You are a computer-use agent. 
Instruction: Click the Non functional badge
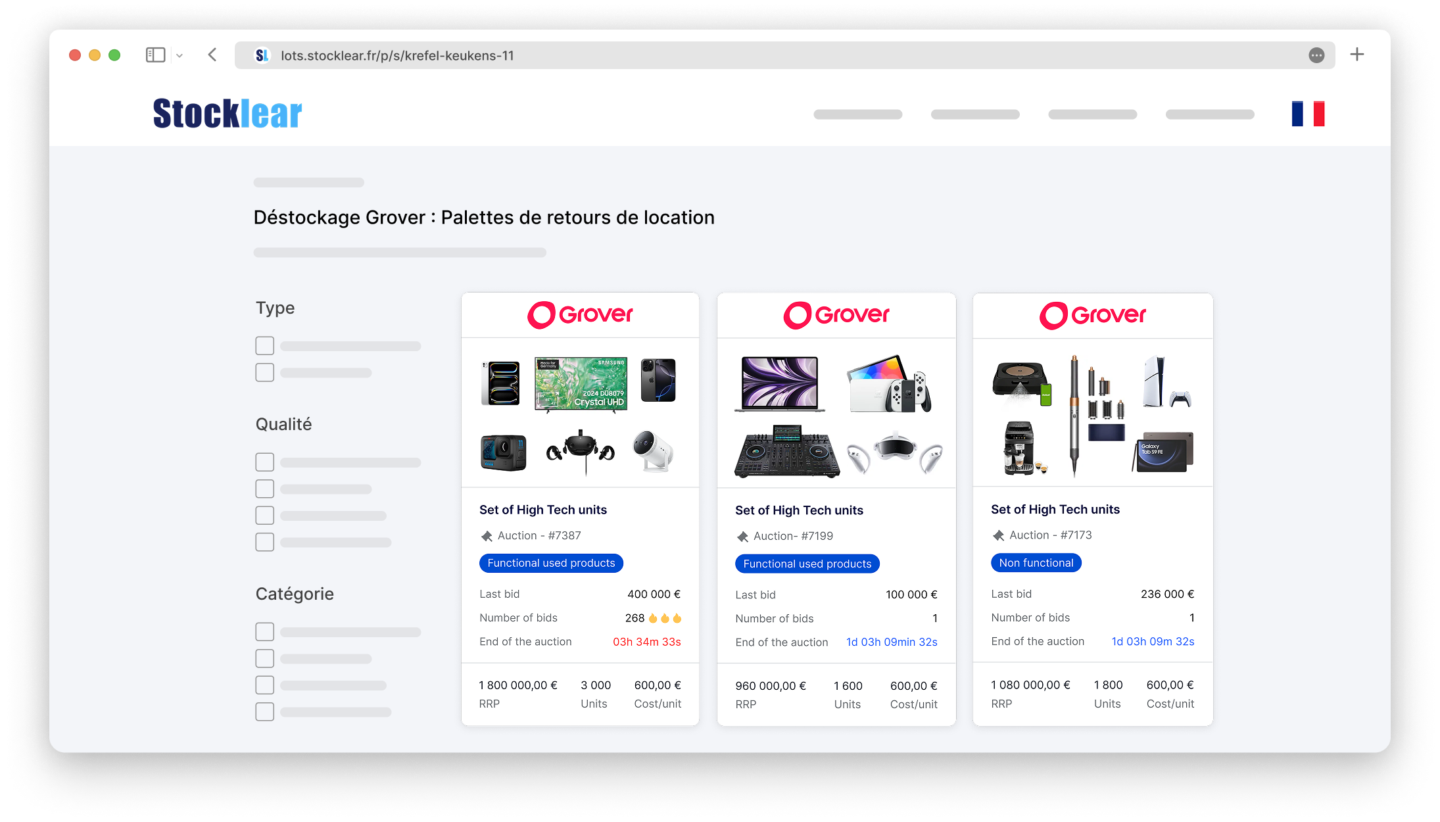pos(1036,563)
